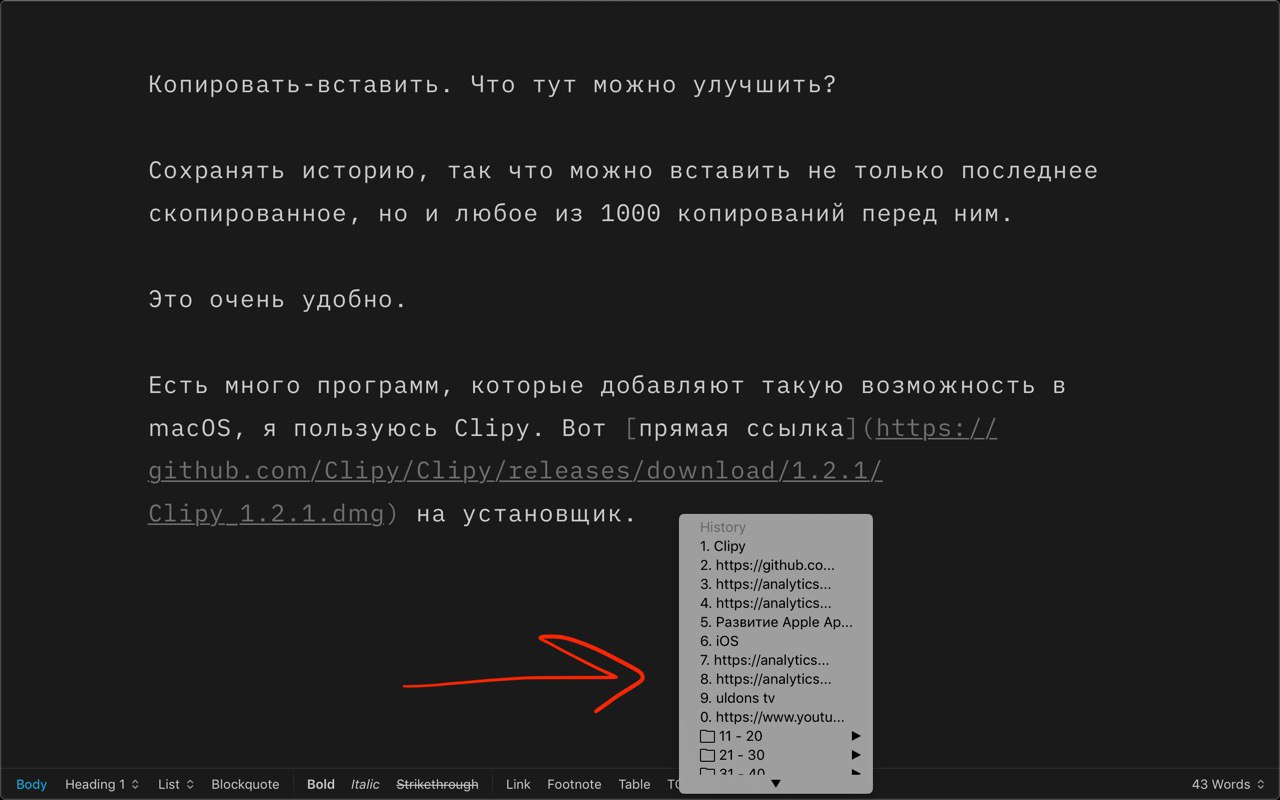Expand submenu arrow for 21 - 30
This screenshot has height=800, width=1280.
[x=856, y=755]
